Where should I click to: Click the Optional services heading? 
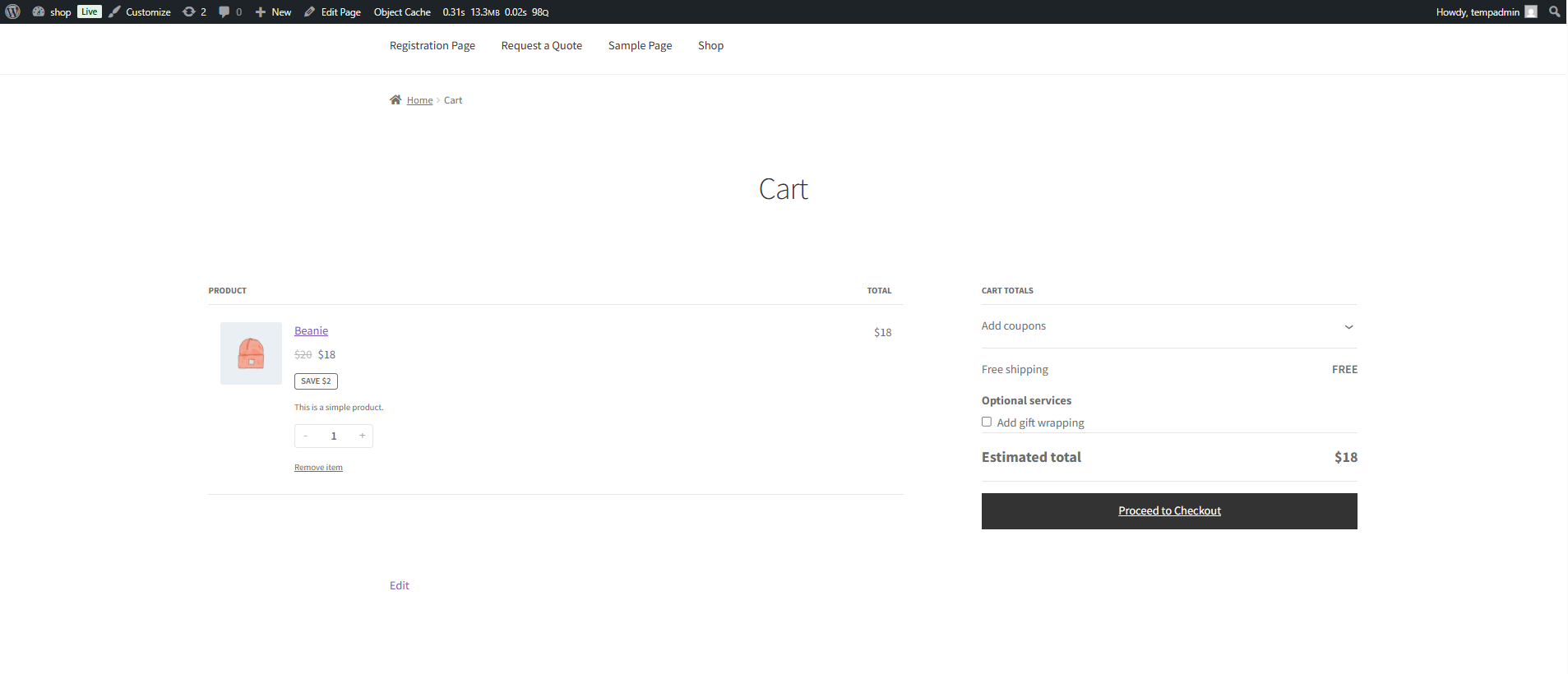[1026, 400]
